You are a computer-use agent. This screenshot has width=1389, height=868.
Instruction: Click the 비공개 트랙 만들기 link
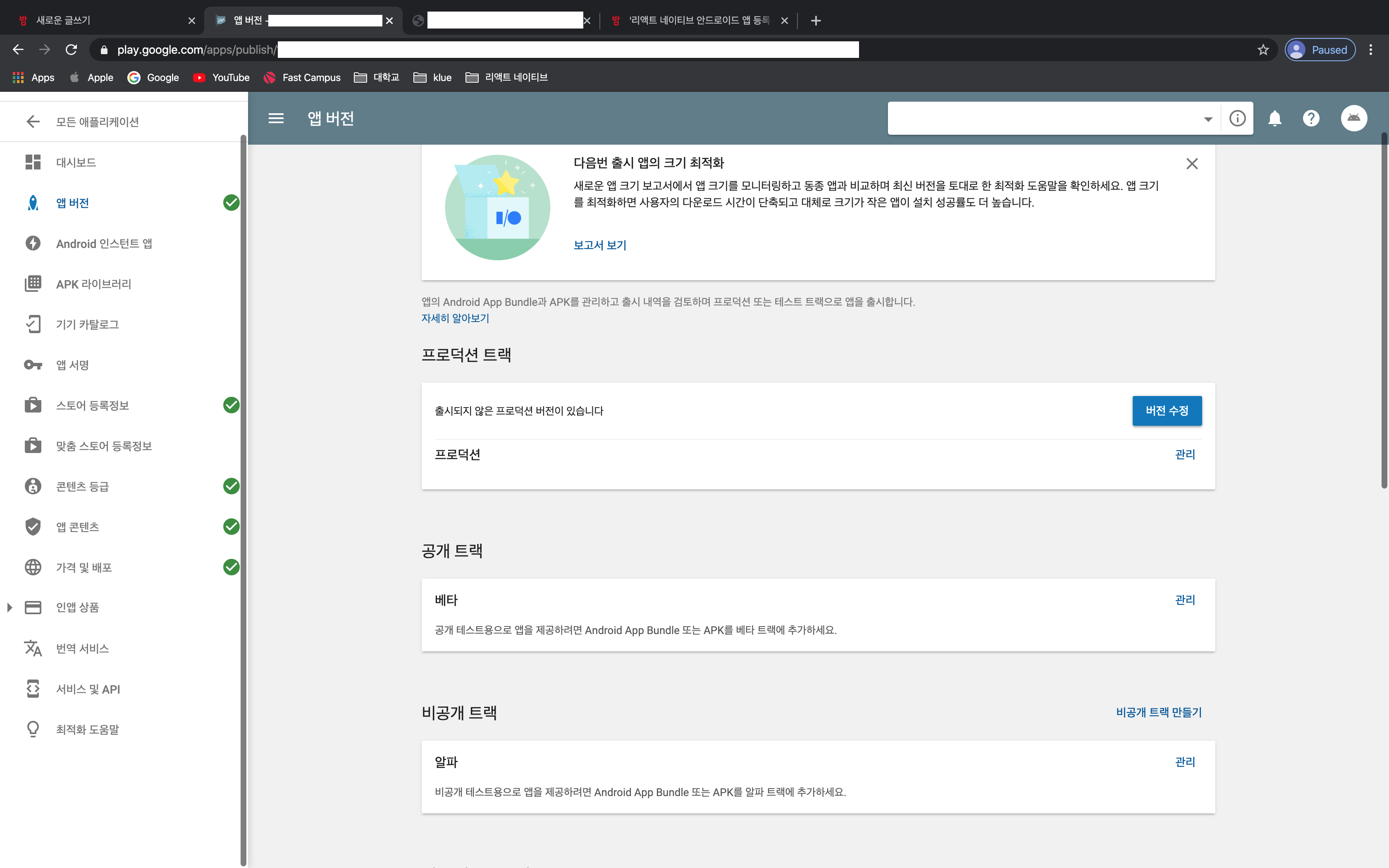(1158, 713)
